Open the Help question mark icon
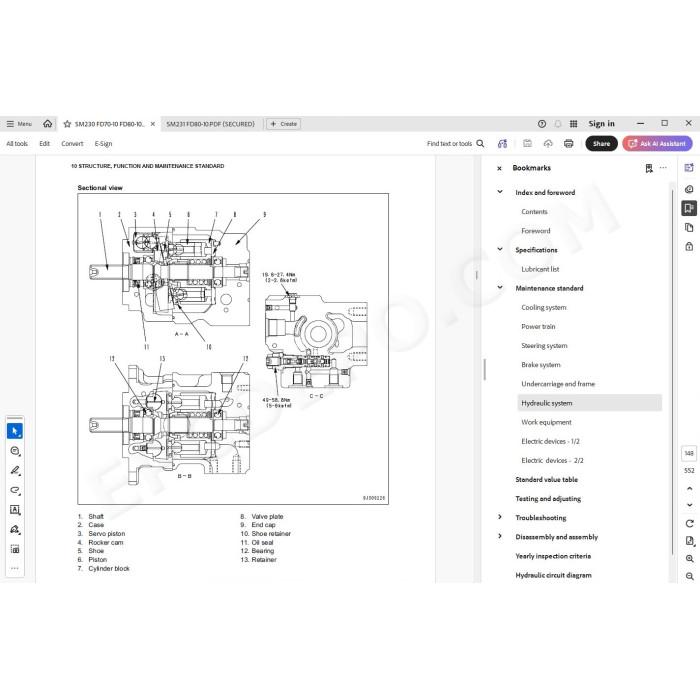 pos(542,124)
